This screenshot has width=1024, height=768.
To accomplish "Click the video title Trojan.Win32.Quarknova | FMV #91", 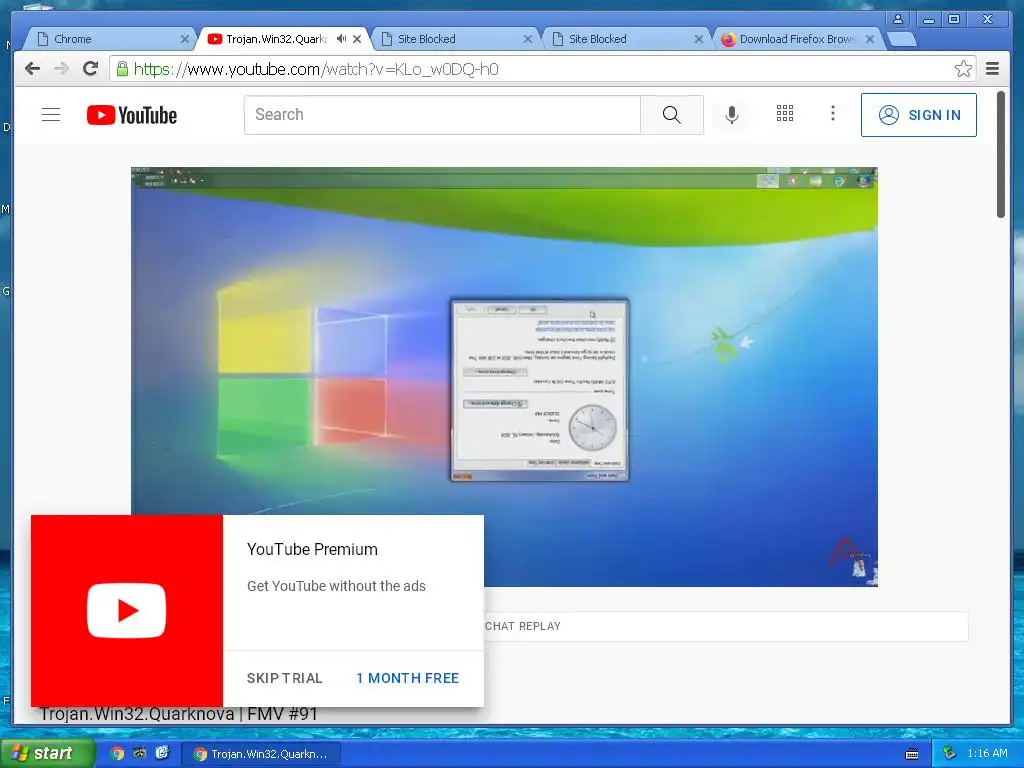I will point(178,714).
